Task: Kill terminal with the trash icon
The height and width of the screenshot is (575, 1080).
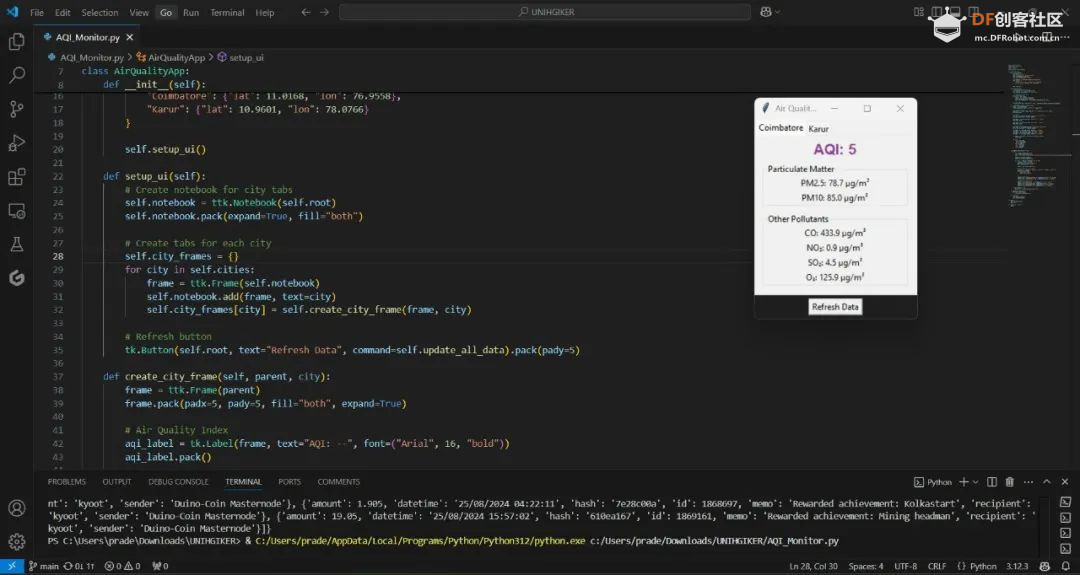Action: point(1010,482)
